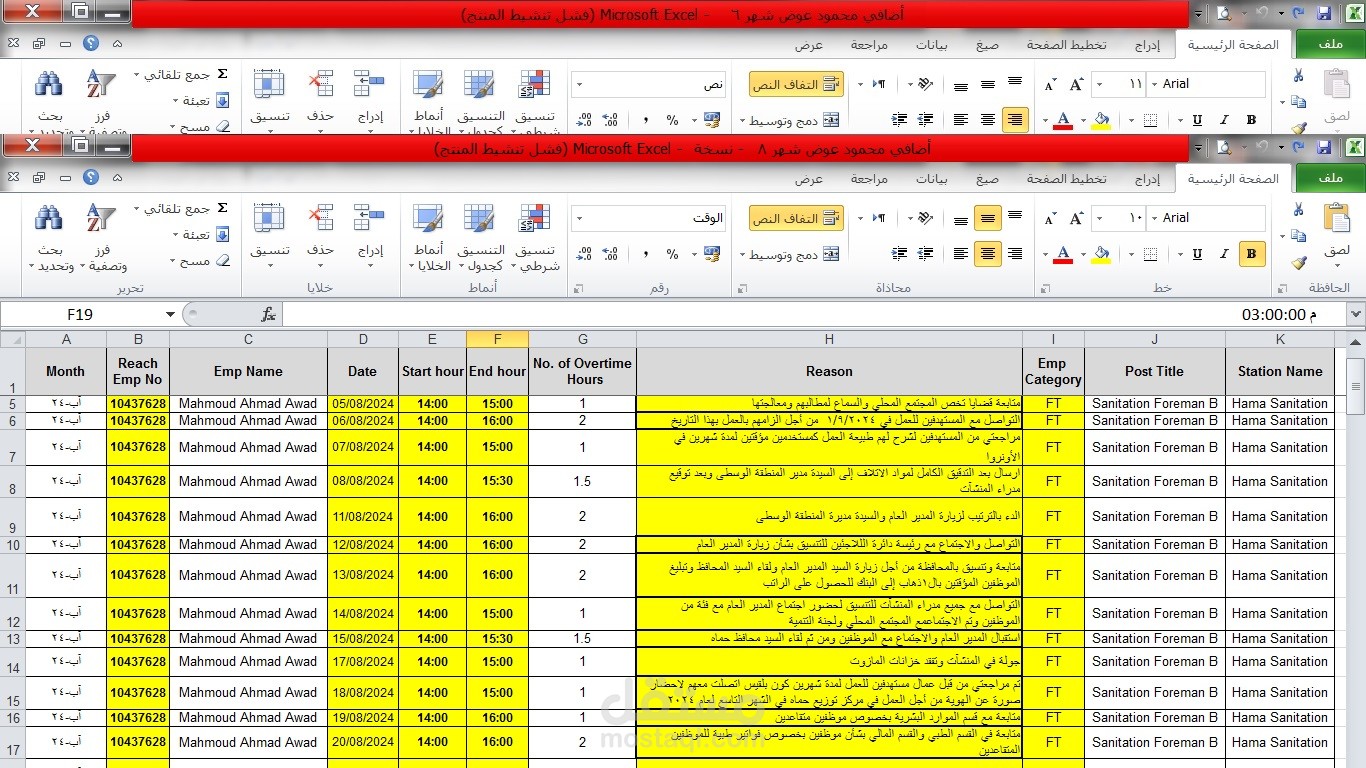Click the Borders icon in the month 8 window
The image size is (1366, 768).
coord(1151,254)
